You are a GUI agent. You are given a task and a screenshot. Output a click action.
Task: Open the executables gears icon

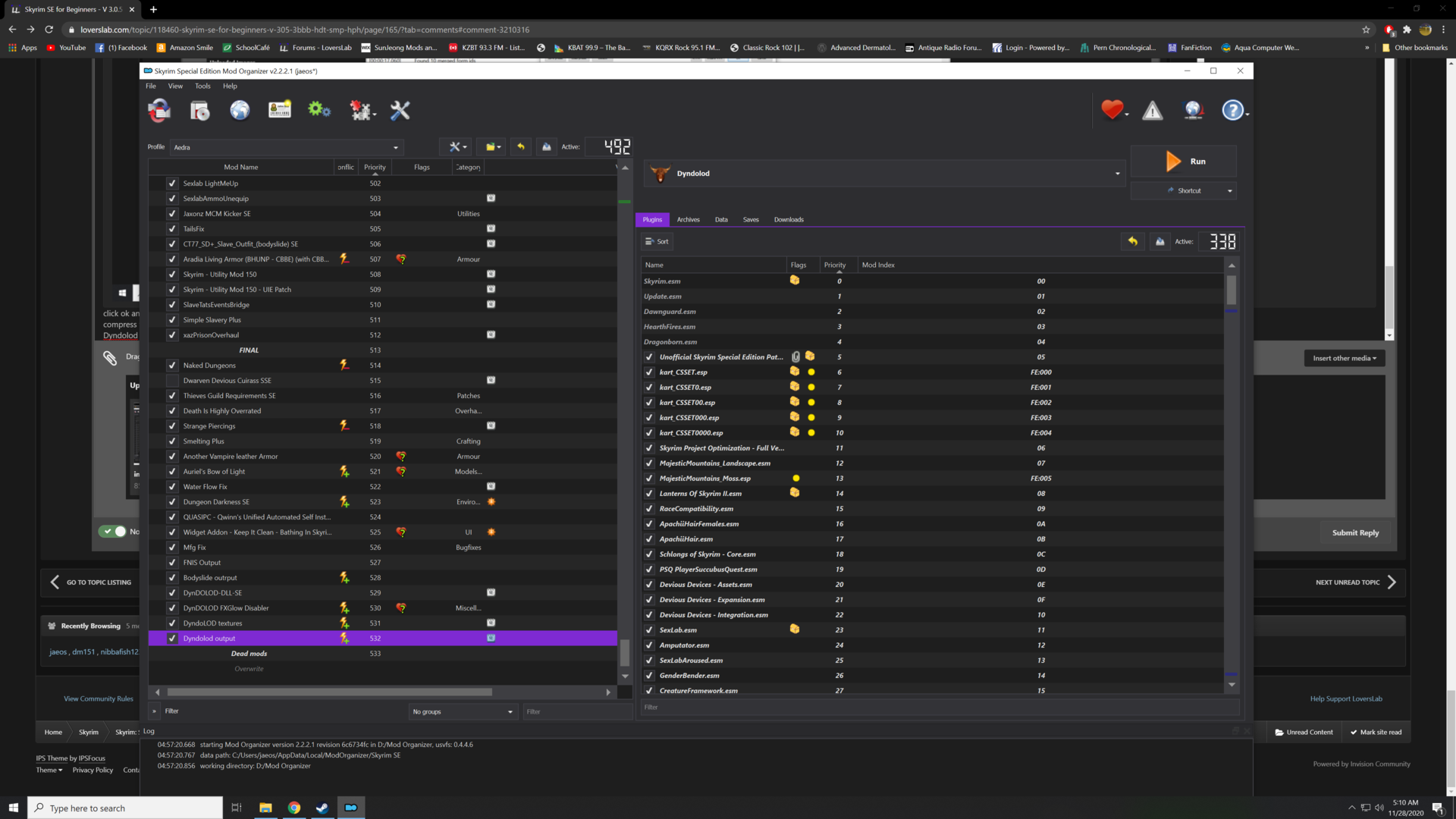[319, 111]
